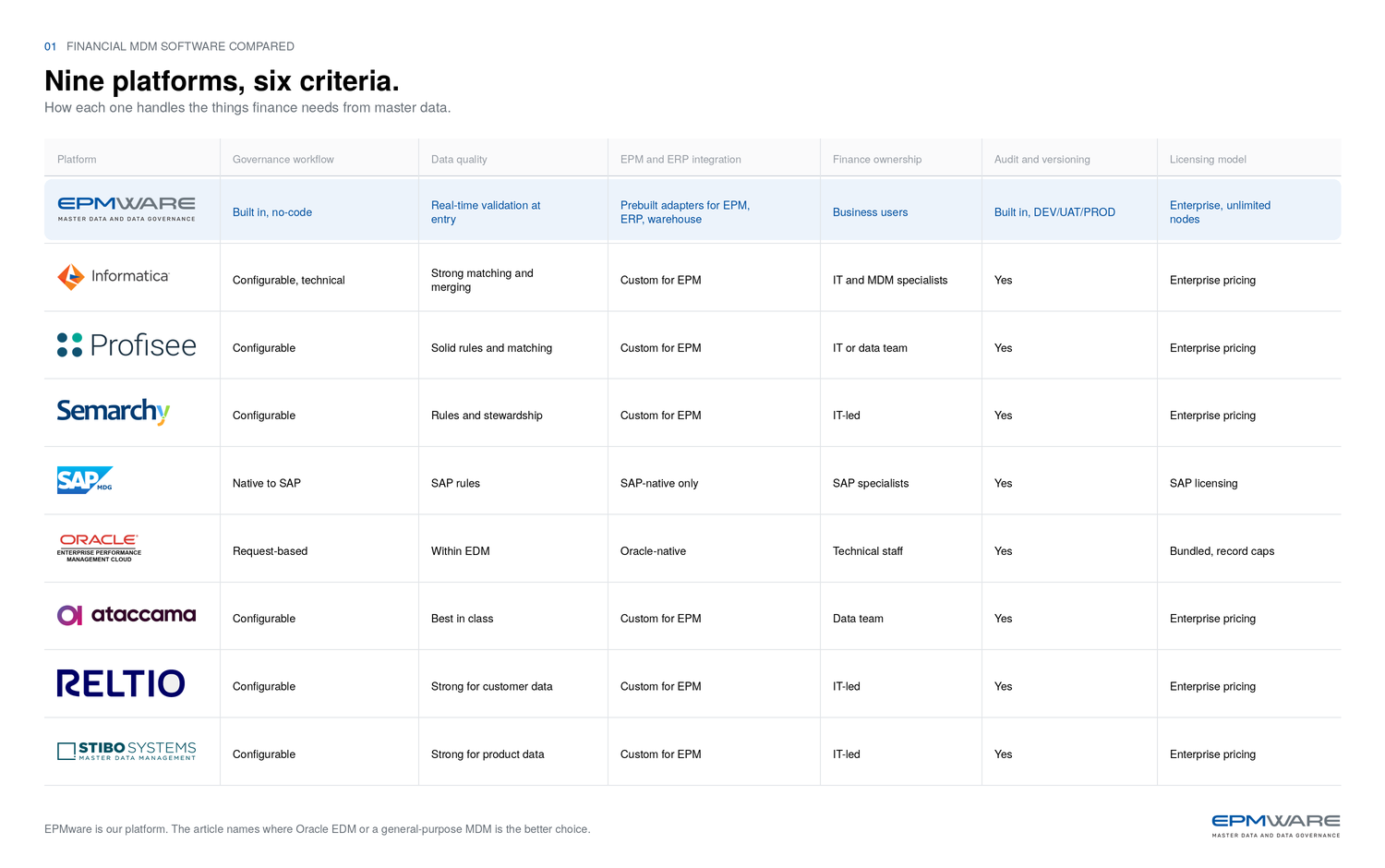Click the Oracle EPM Cloud logo
The width and height of the screenshot is (1385, 868).
pos(99,548)
